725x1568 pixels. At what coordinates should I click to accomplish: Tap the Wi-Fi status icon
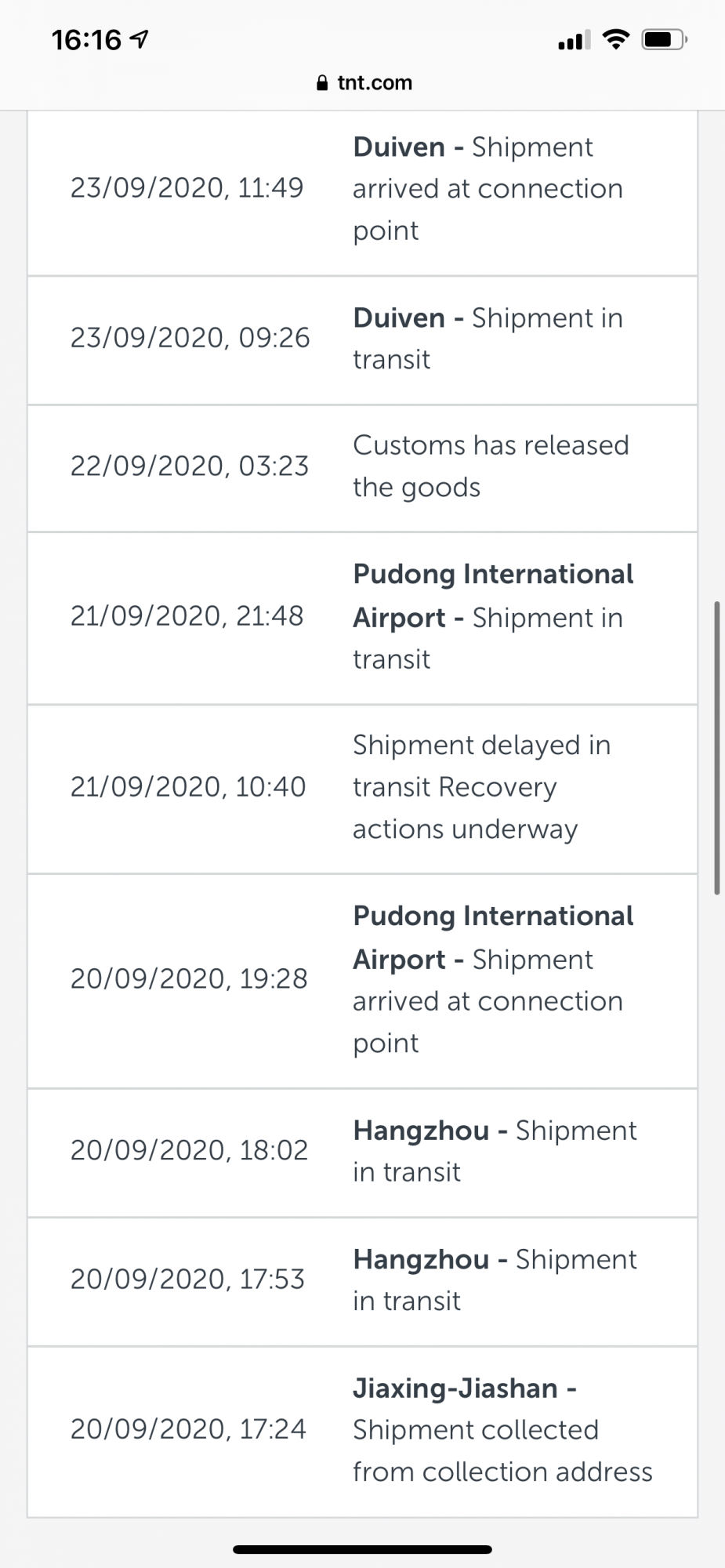coord(616,39)
